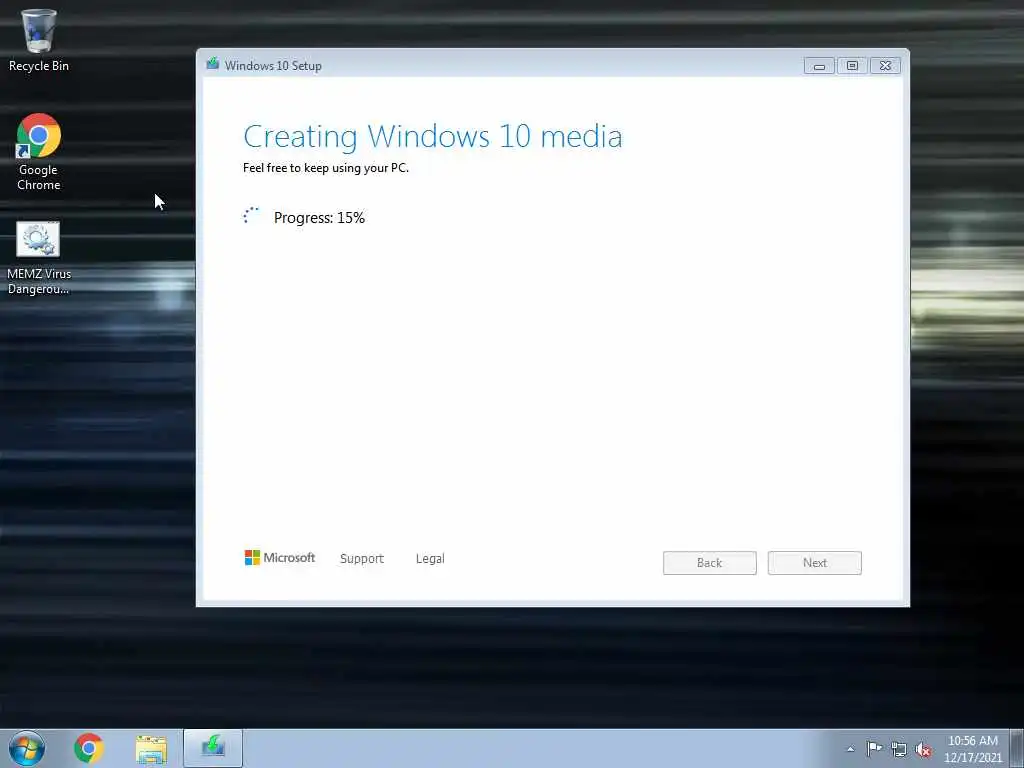This screenshot has width=1024, height=768.
Task: Click the loading spinner beside Progress
Action: tap(251, 216)
